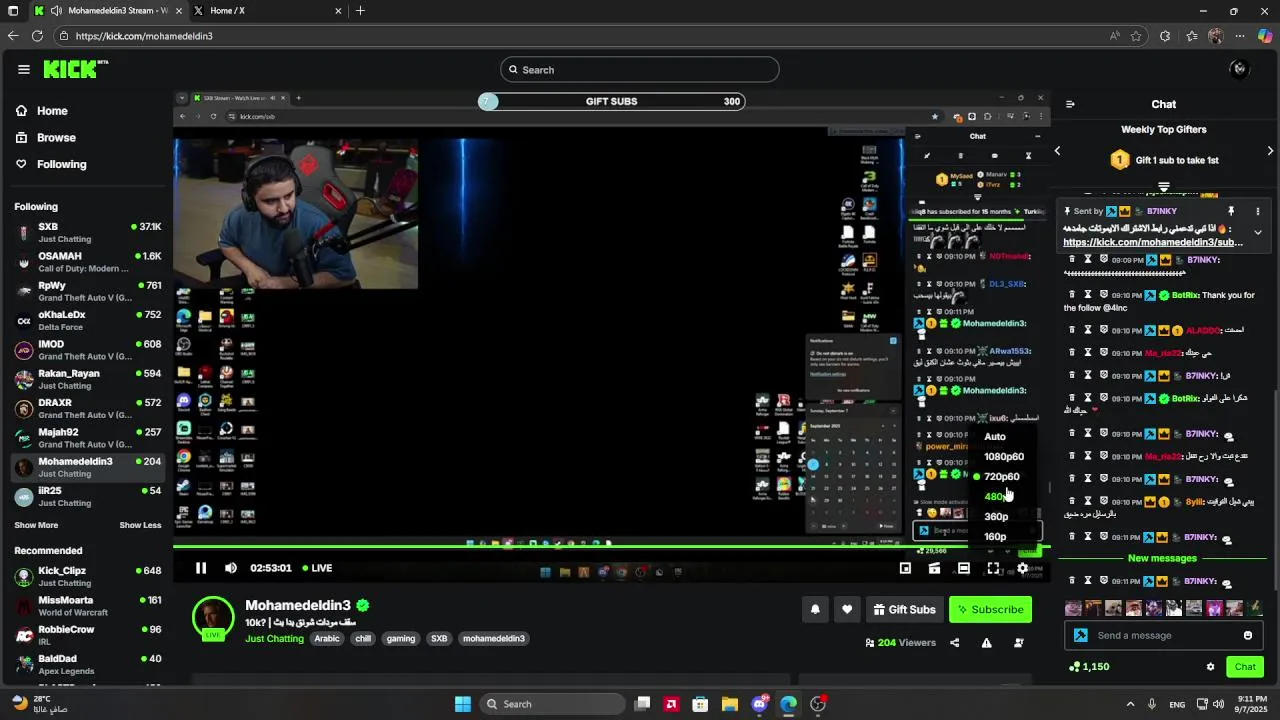Show next Weekly Top Gifters slide

coord(1270,151)
